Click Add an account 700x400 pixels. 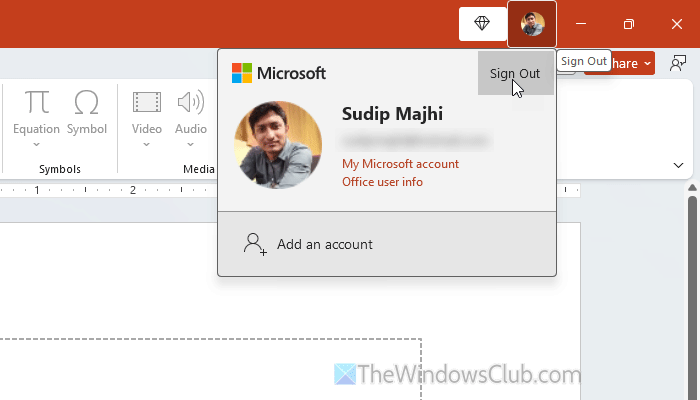[x=387, y=244]
